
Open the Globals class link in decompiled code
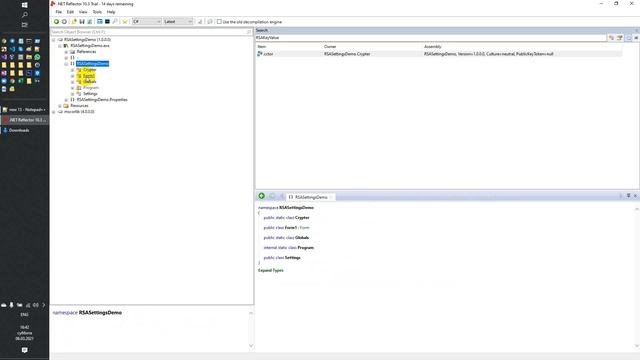point(302,238)
